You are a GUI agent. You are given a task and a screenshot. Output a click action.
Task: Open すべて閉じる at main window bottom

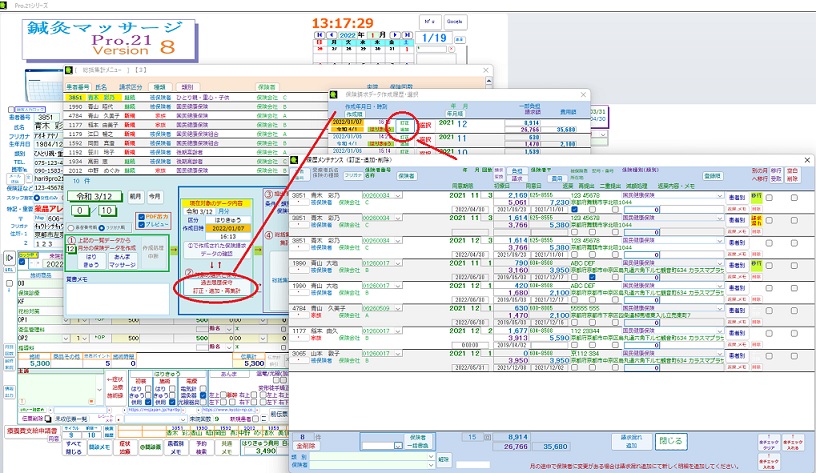(73, 448)
